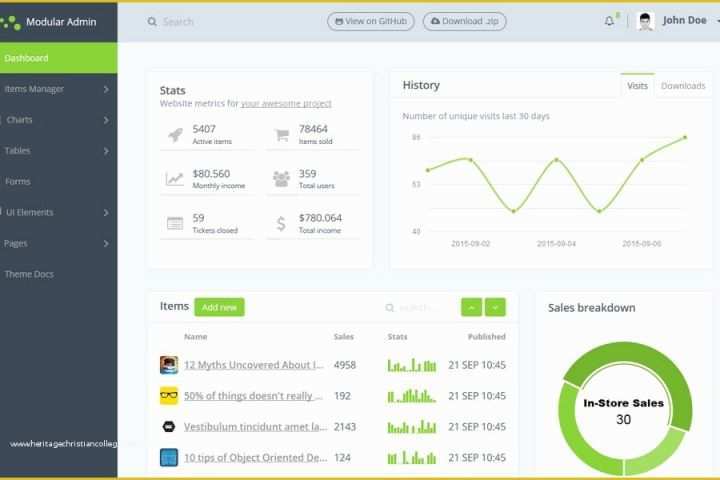
Task: Click the Sales column header
Action: pos(343,337)
